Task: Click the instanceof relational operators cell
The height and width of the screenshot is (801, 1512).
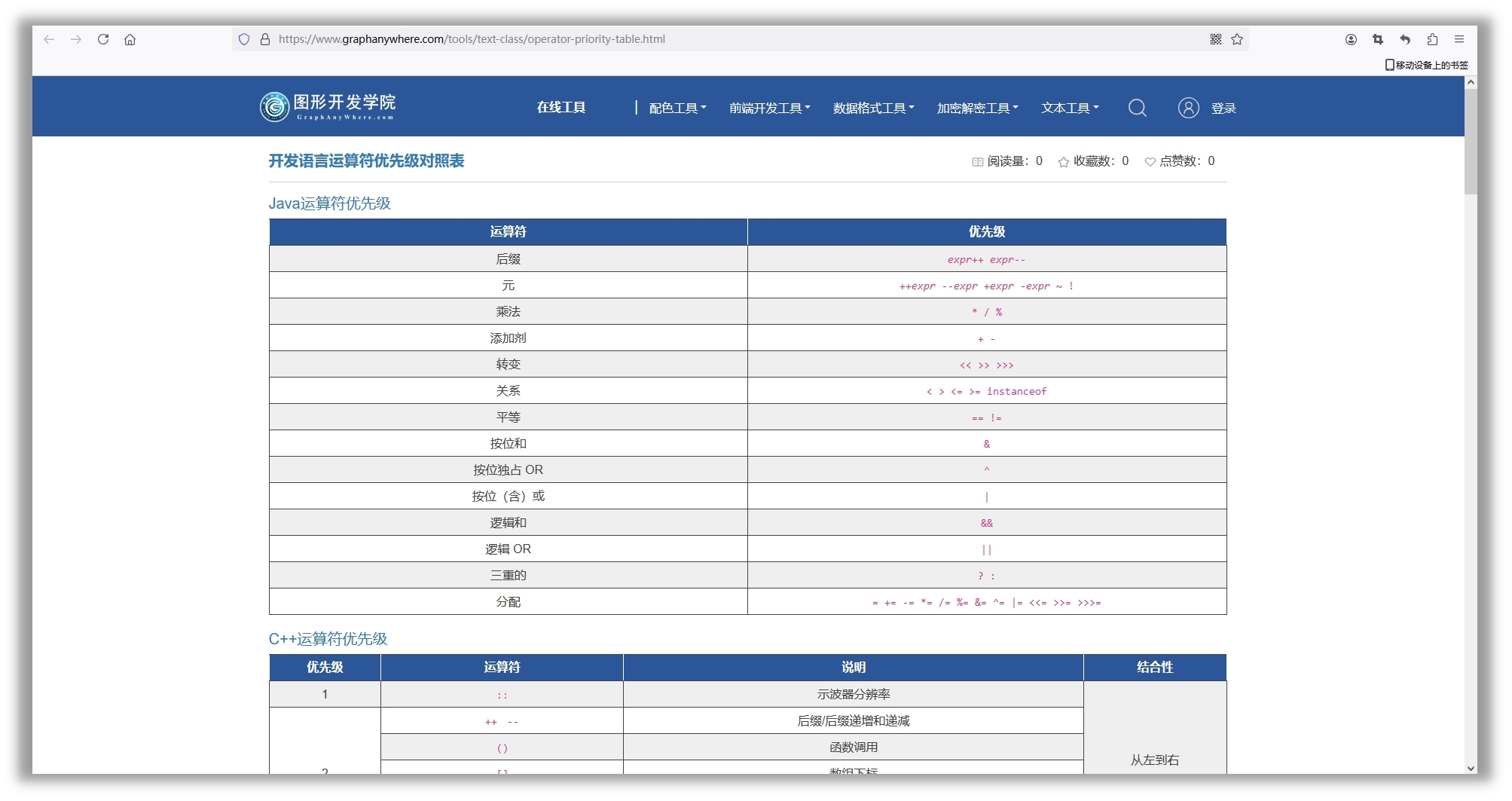Action: tap(987, 391)
